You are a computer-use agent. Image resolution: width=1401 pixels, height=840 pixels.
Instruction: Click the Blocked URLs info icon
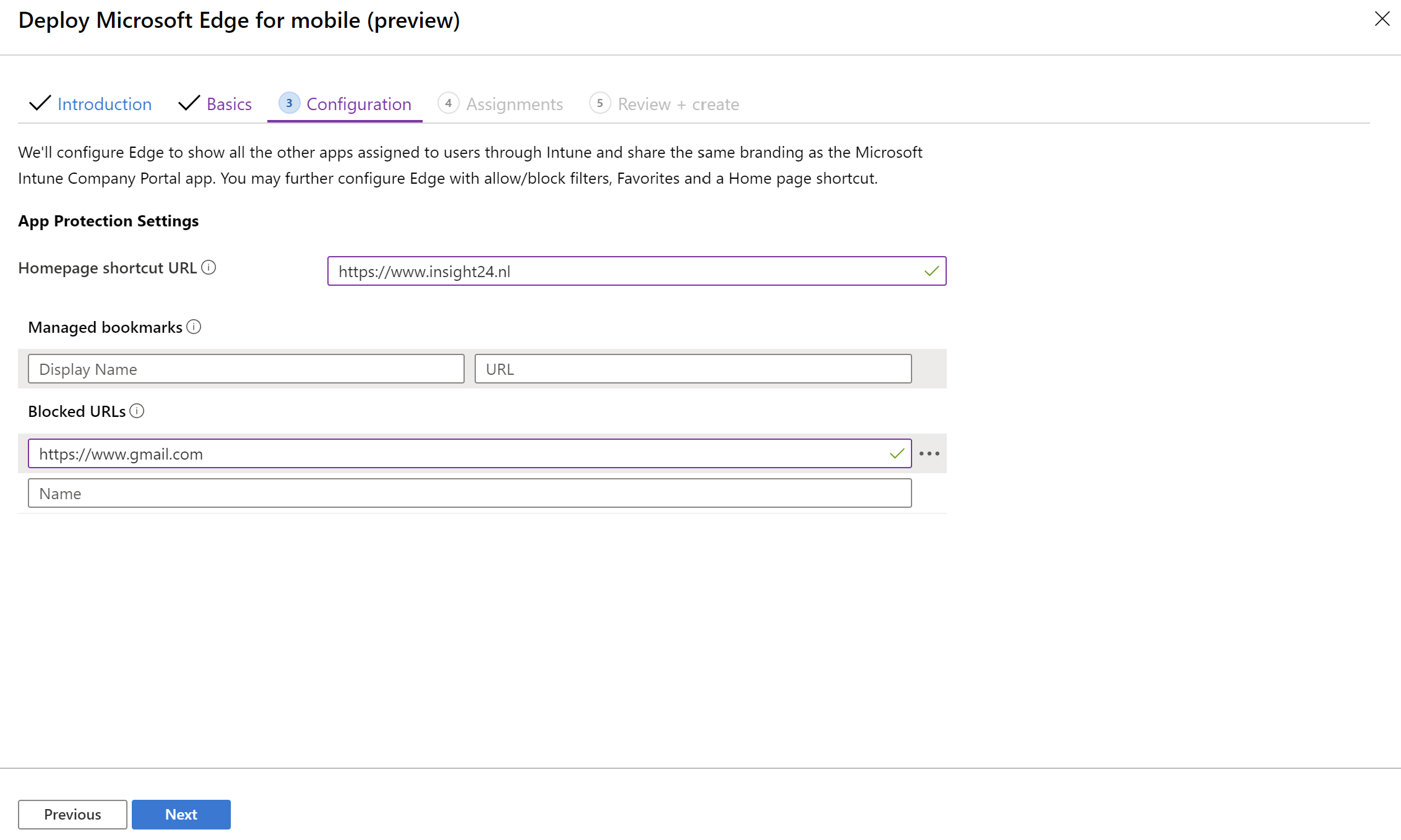[137, 411]
